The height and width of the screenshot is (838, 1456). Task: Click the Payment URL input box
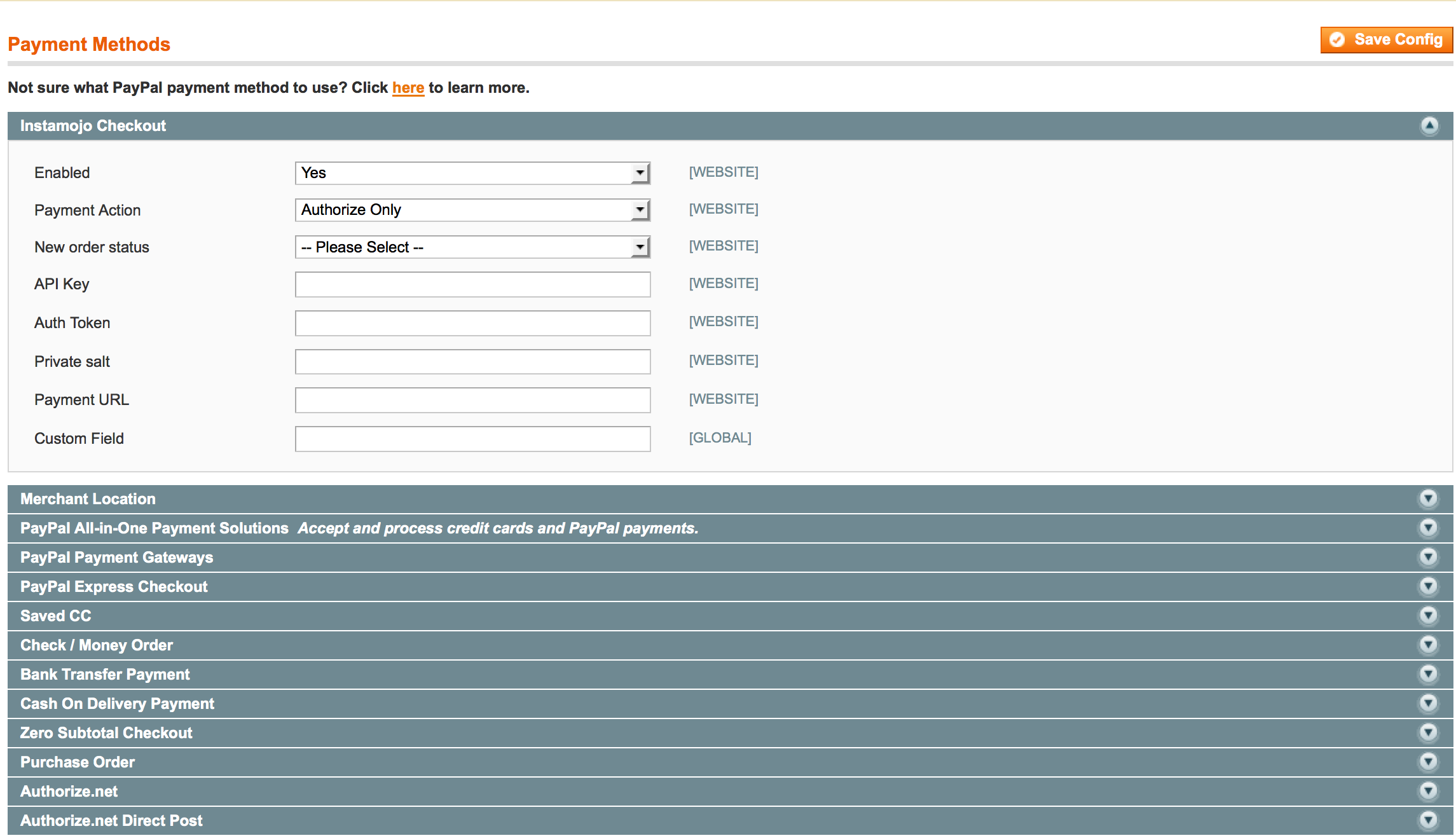[x=472, y=400]
